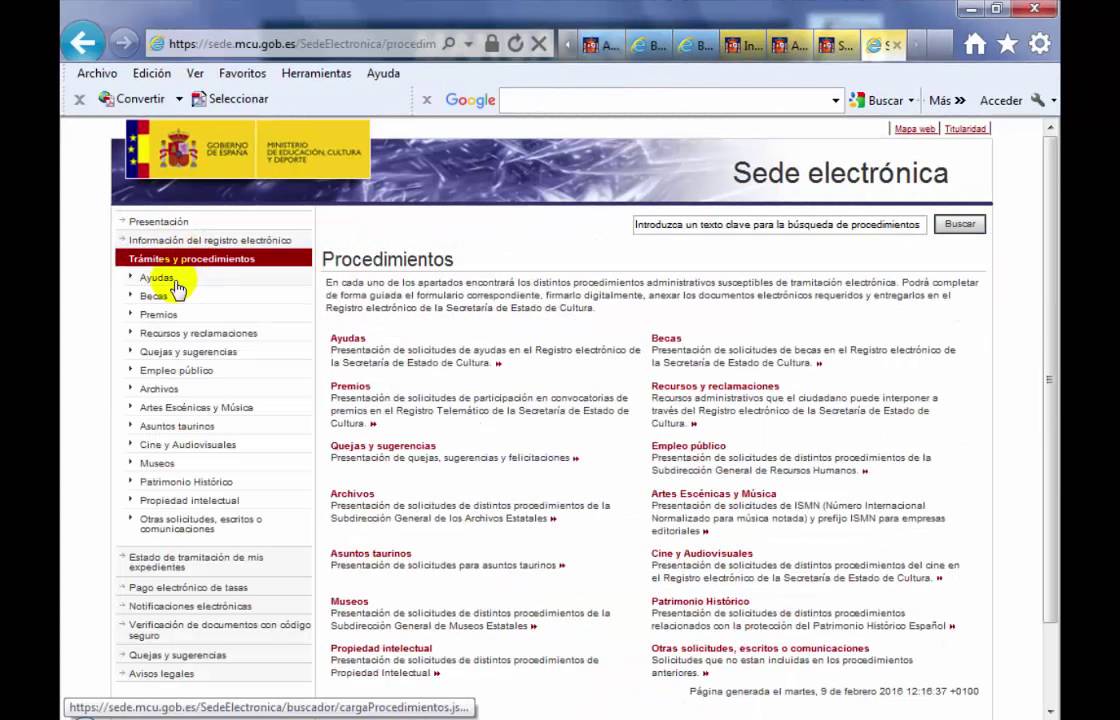1120x720 pixels.
Task: Click inside the Google toolbar search field
Action: coord(664,101)
